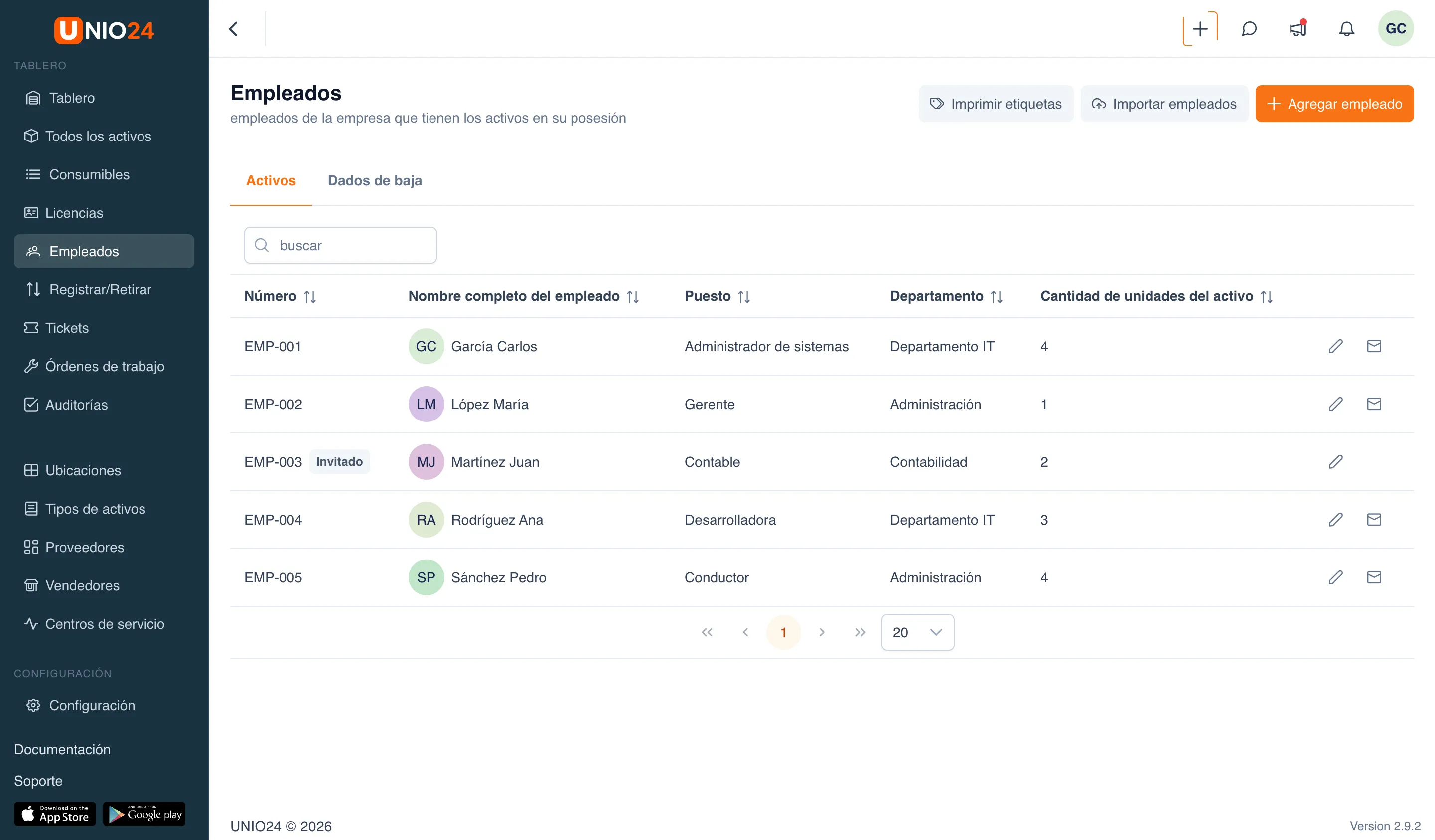
Task: Click the Importar empleados button
Action: (1164, 104)
